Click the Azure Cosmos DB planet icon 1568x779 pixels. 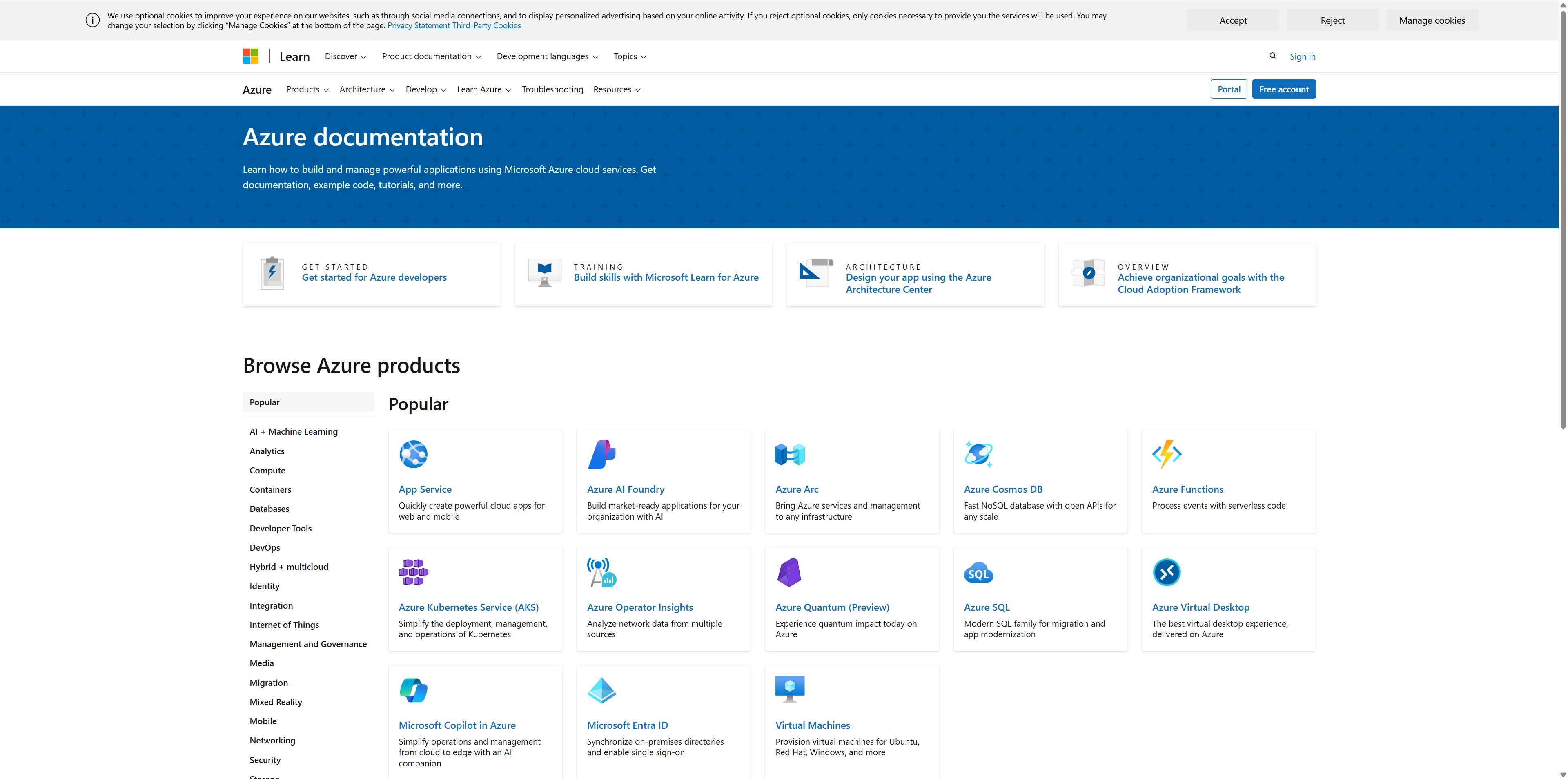coord(978,454)
